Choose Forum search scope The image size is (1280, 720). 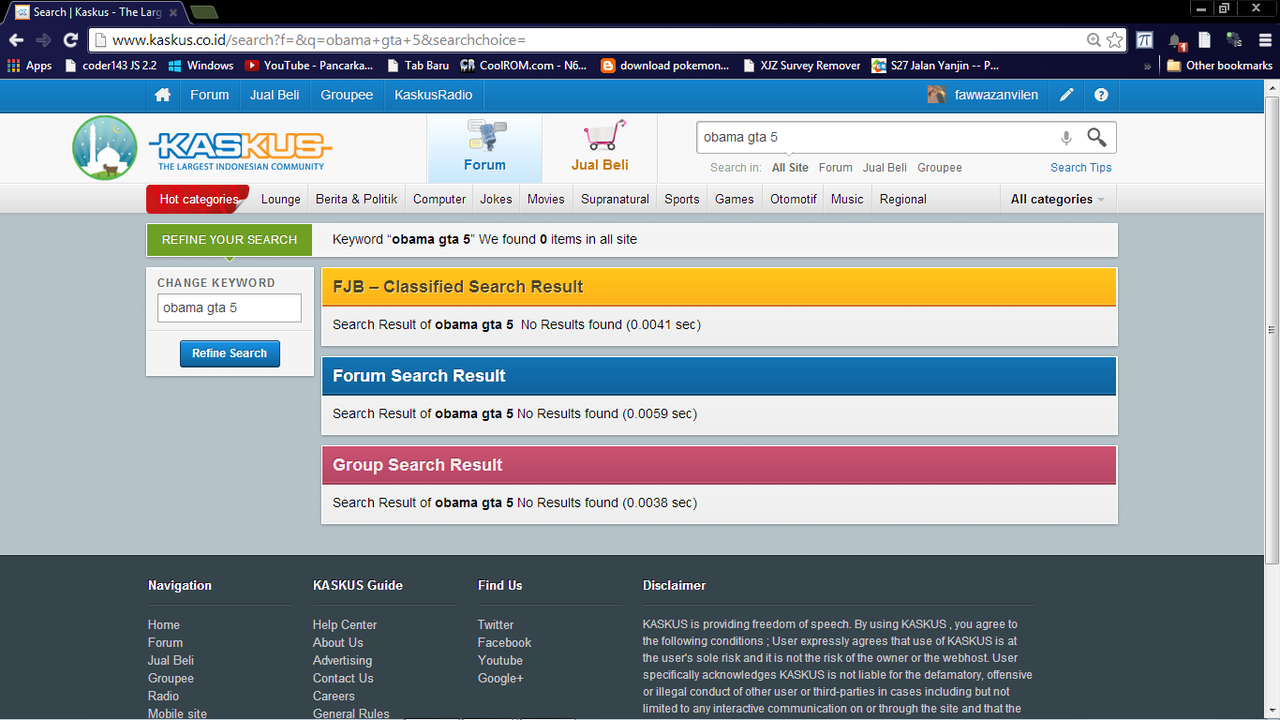[836, 168]
